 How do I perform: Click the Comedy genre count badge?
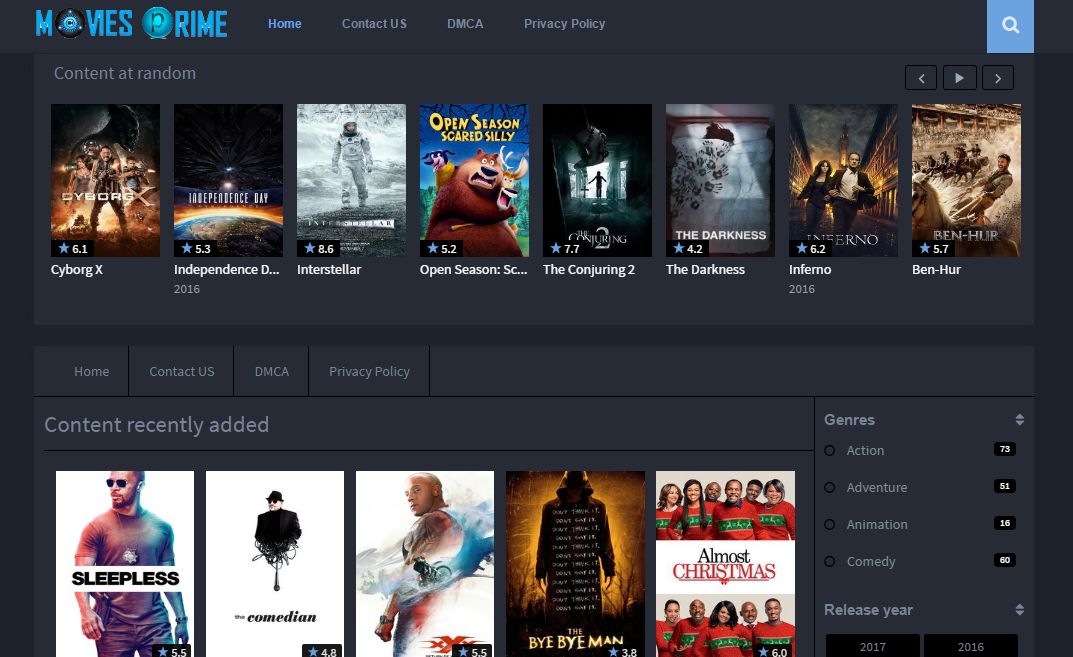(1004, 560)
